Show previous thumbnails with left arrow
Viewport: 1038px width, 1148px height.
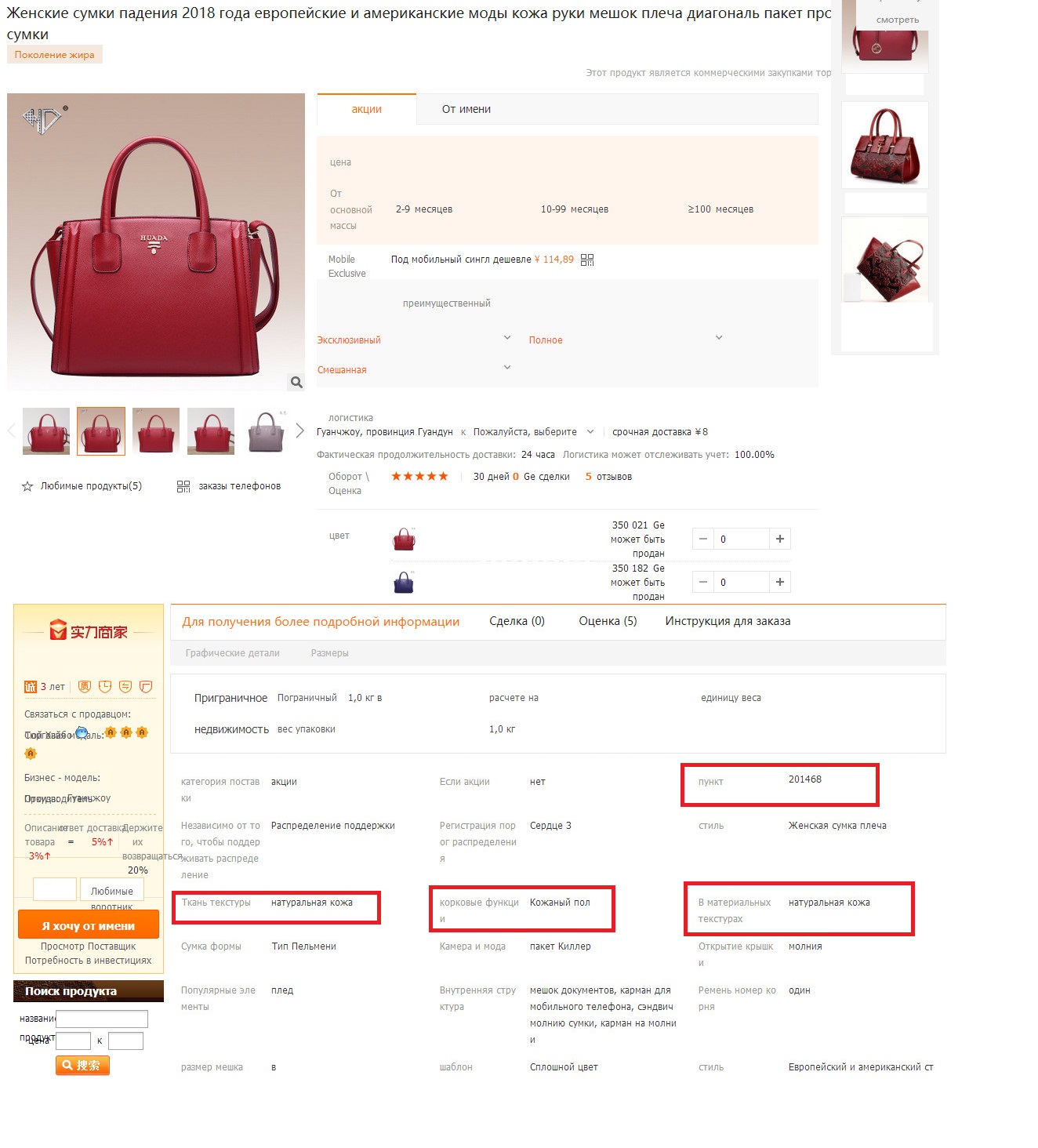[11, 430]
